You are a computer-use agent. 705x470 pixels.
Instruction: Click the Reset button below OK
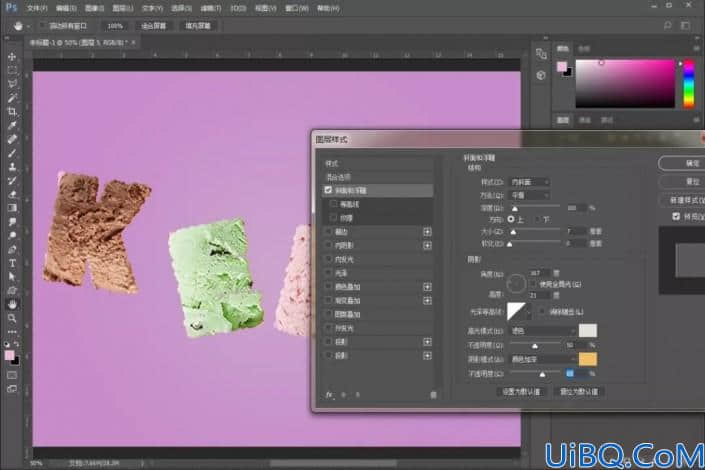point(682,181)
